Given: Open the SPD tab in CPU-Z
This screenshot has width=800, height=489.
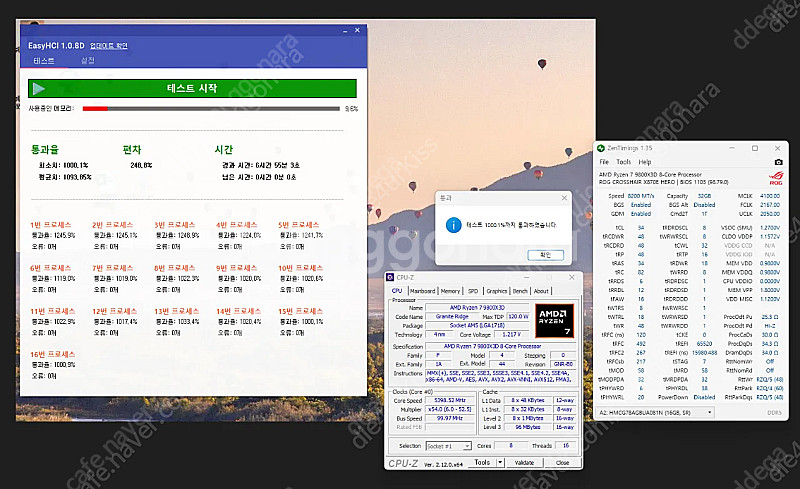Looking at the screenshot, I should [x=473, y=291].
